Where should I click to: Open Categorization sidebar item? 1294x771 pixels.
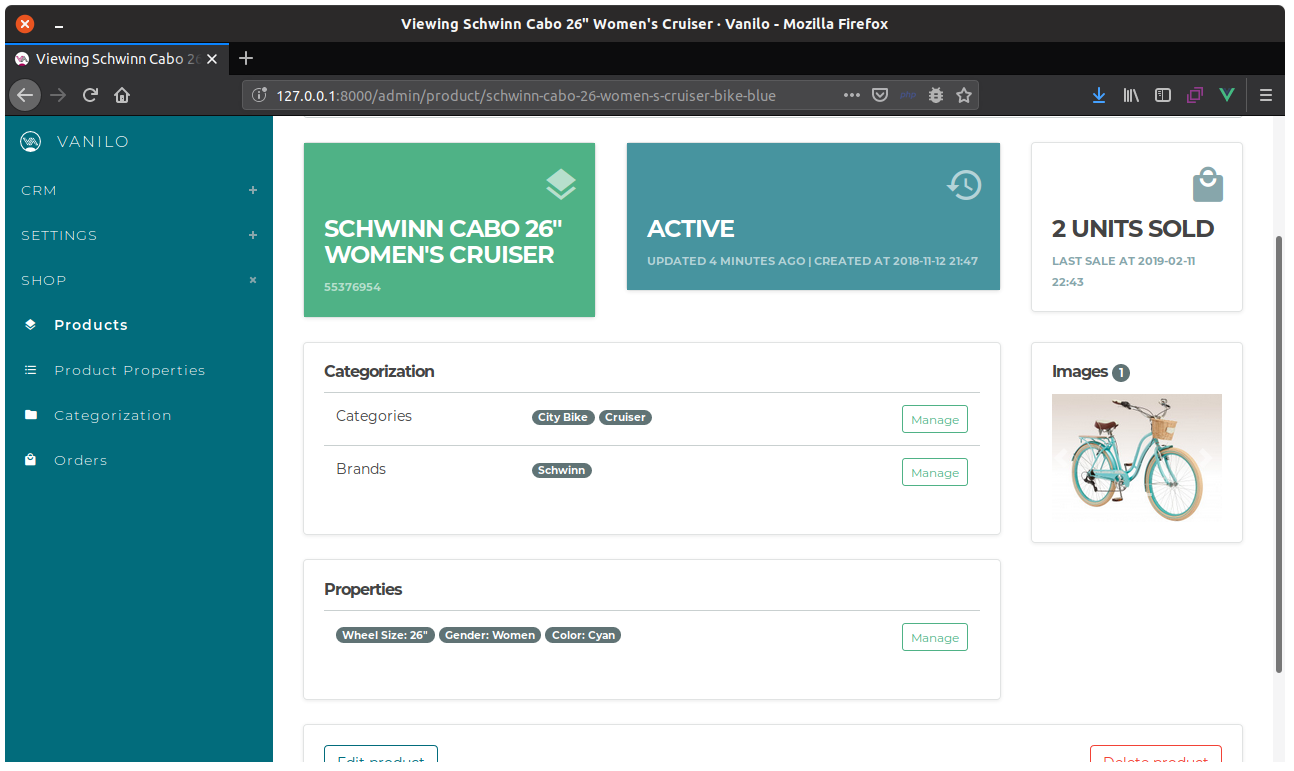pyautogui.click(x=113, y=415)
